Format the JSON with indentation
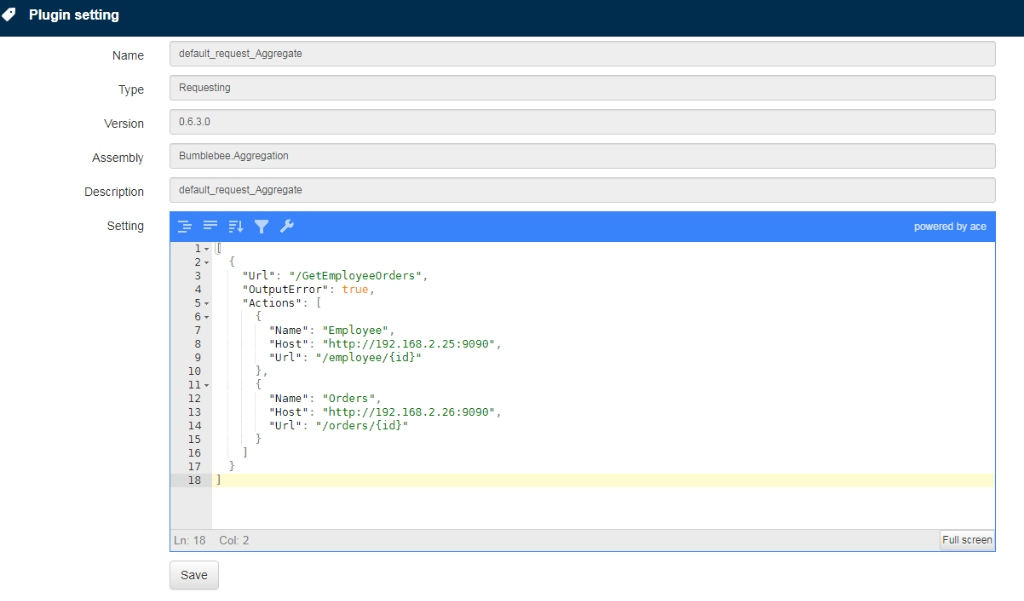 (185, 227)
